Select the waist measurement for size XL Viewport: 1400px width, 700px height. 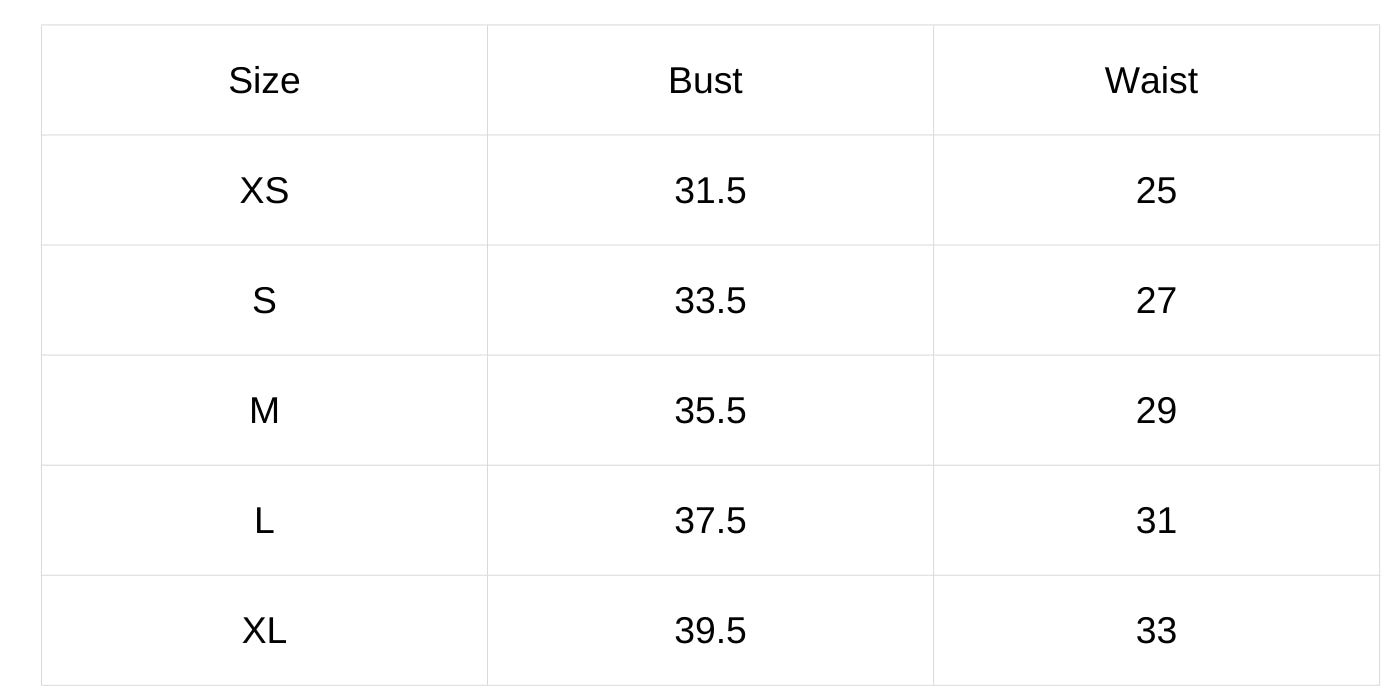[x=1156, y=631]
